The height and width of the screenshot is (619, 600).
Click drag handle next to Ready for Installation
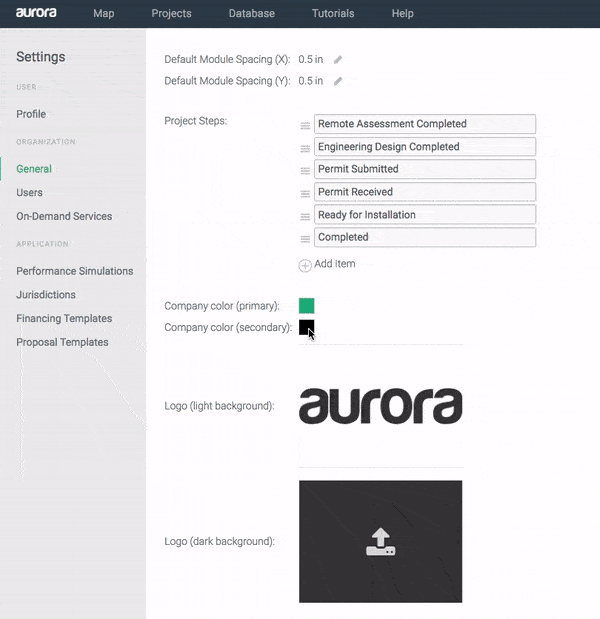pyautogui.click(x=305, y=216)
